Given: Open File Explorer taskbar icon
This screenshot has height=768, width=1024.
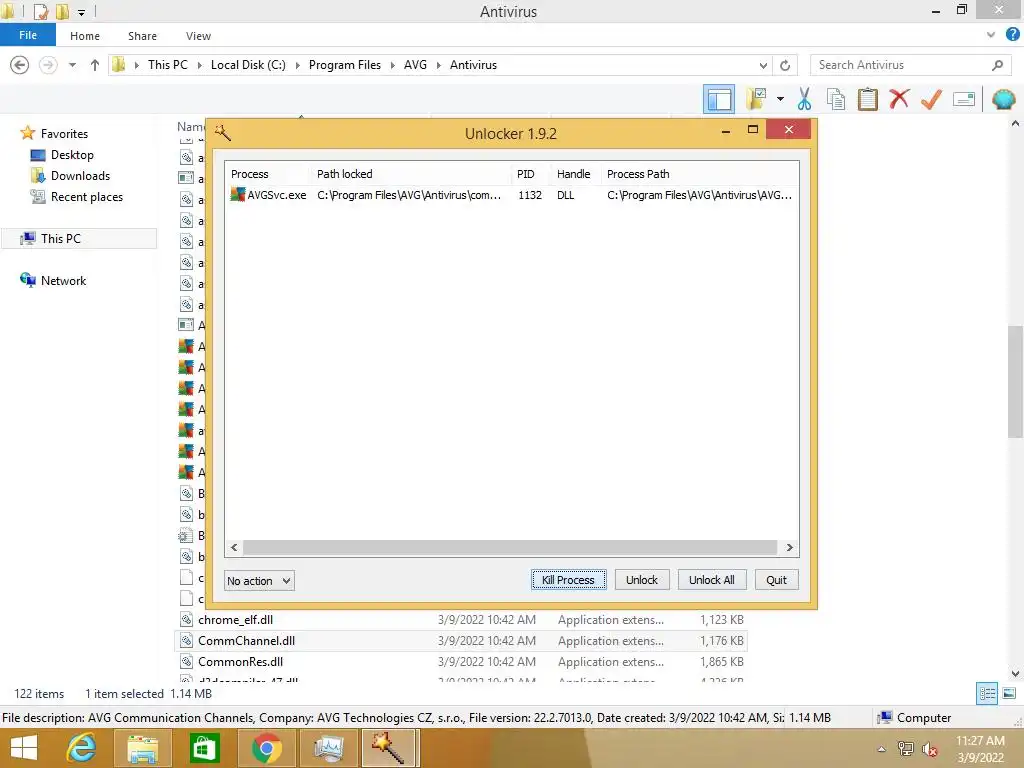Looking at the screenshot, I should click(142, 748).
